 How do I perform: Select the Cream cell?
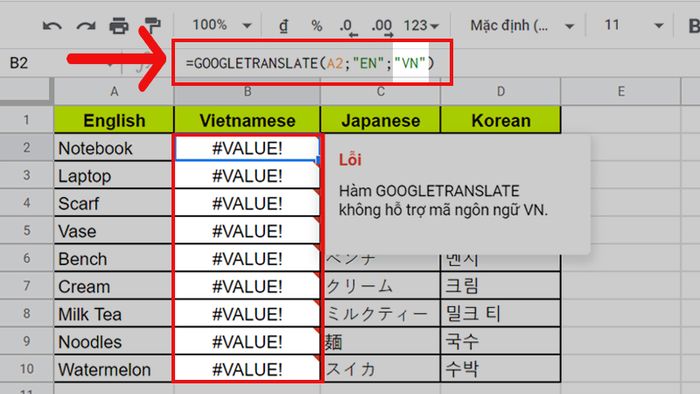[114, 286]
